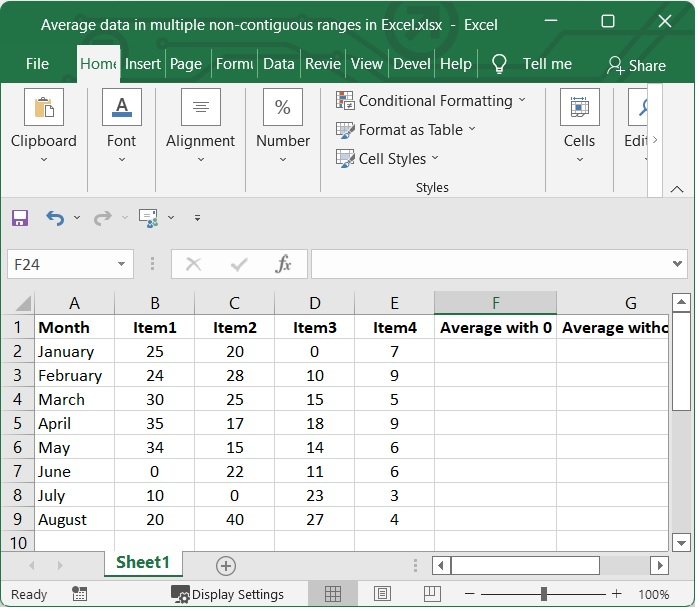The image size is (700, 611).
Task: Open the Name Box dropdown arrow
Action: click(122, 265)
